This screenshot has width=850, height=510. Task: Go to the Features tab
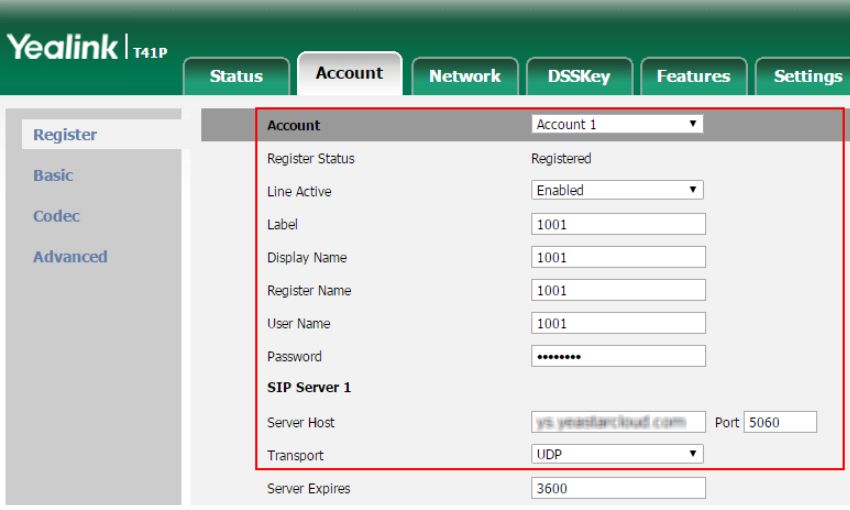(693, 76)
